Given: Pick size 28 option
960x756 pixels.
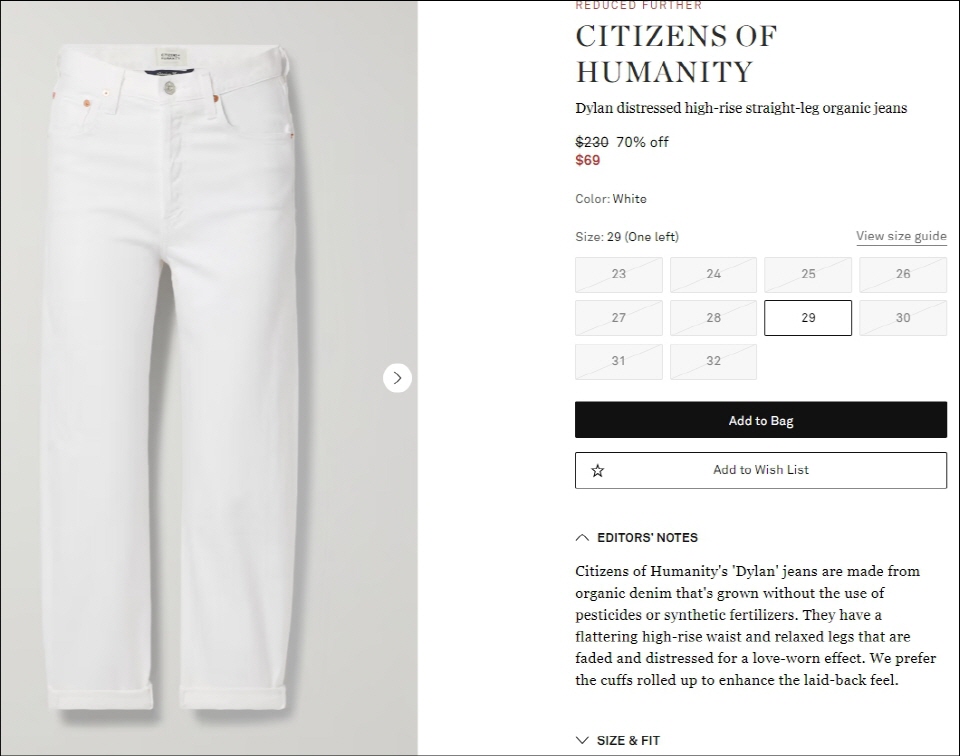Looking at the screenshot, I should [713, 318].
